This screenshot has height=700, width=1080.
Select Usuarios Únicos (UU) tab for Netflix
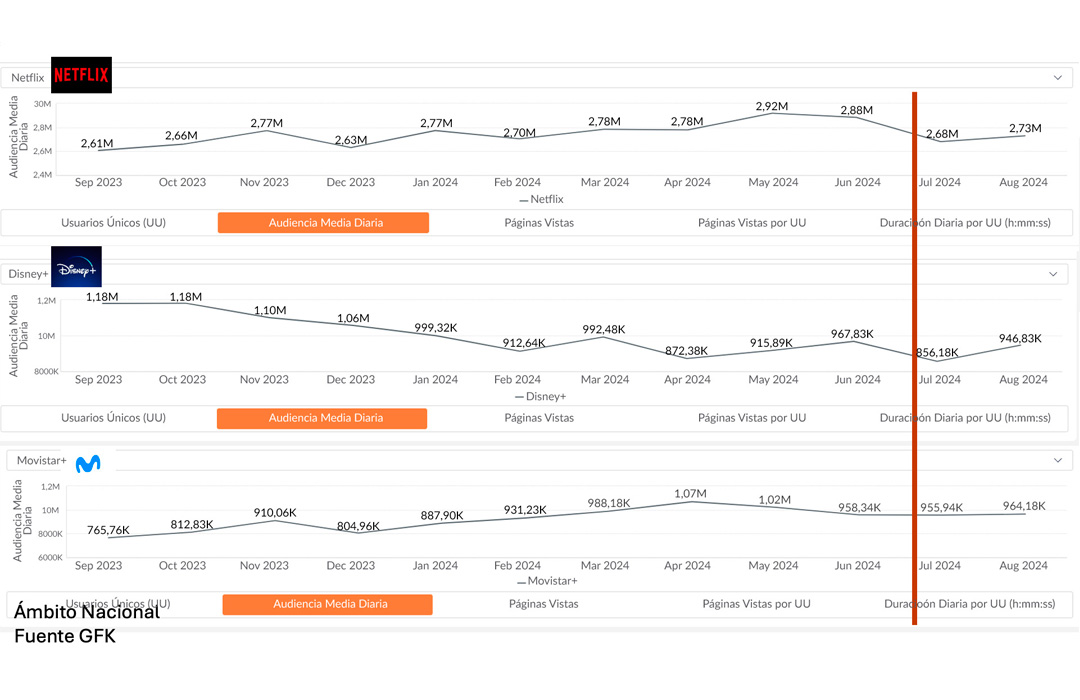(113, 223)
